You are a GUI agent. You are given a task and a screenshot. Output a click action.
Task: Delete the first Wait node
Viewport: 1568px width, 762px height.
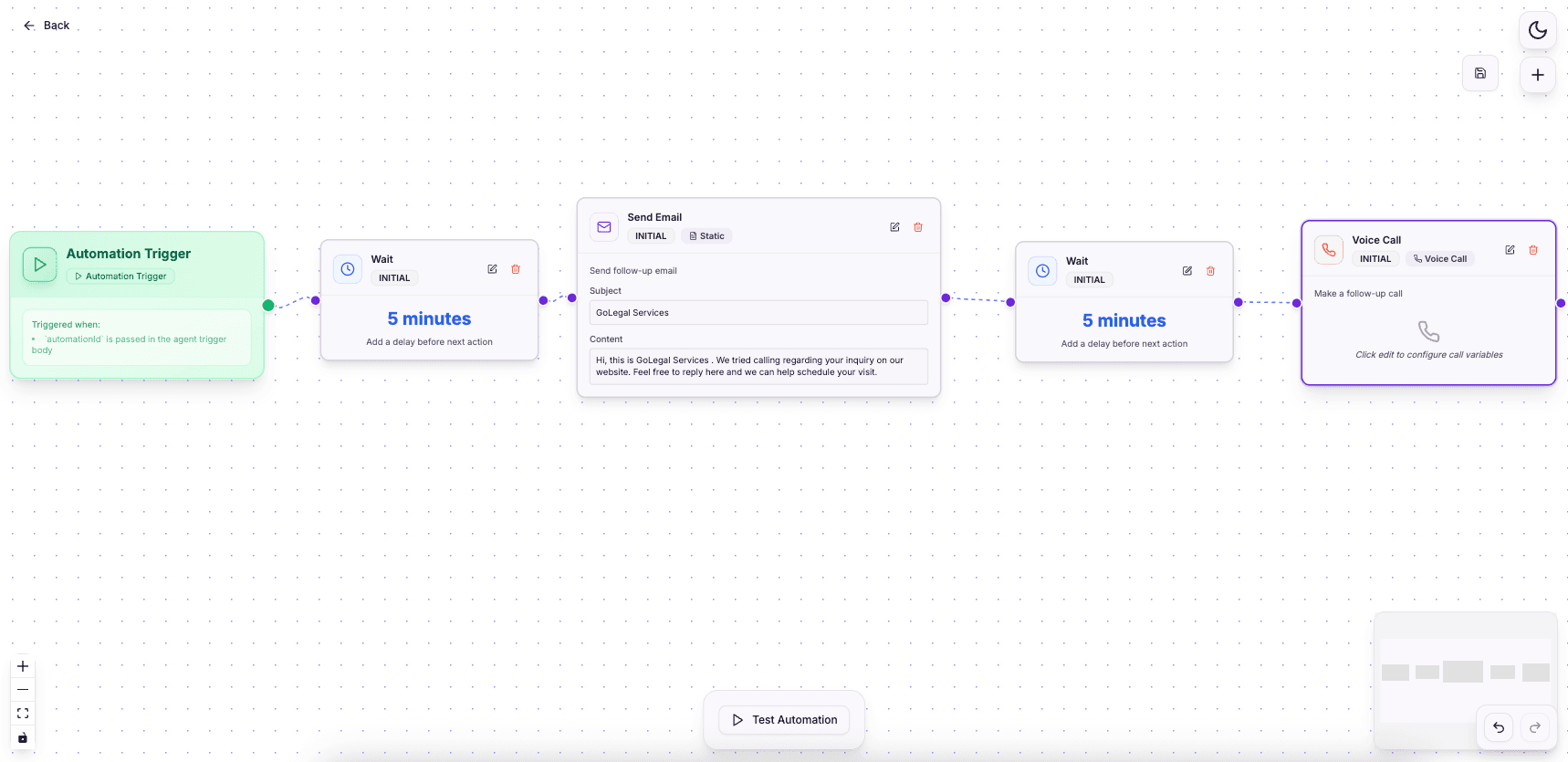(516, 269)
